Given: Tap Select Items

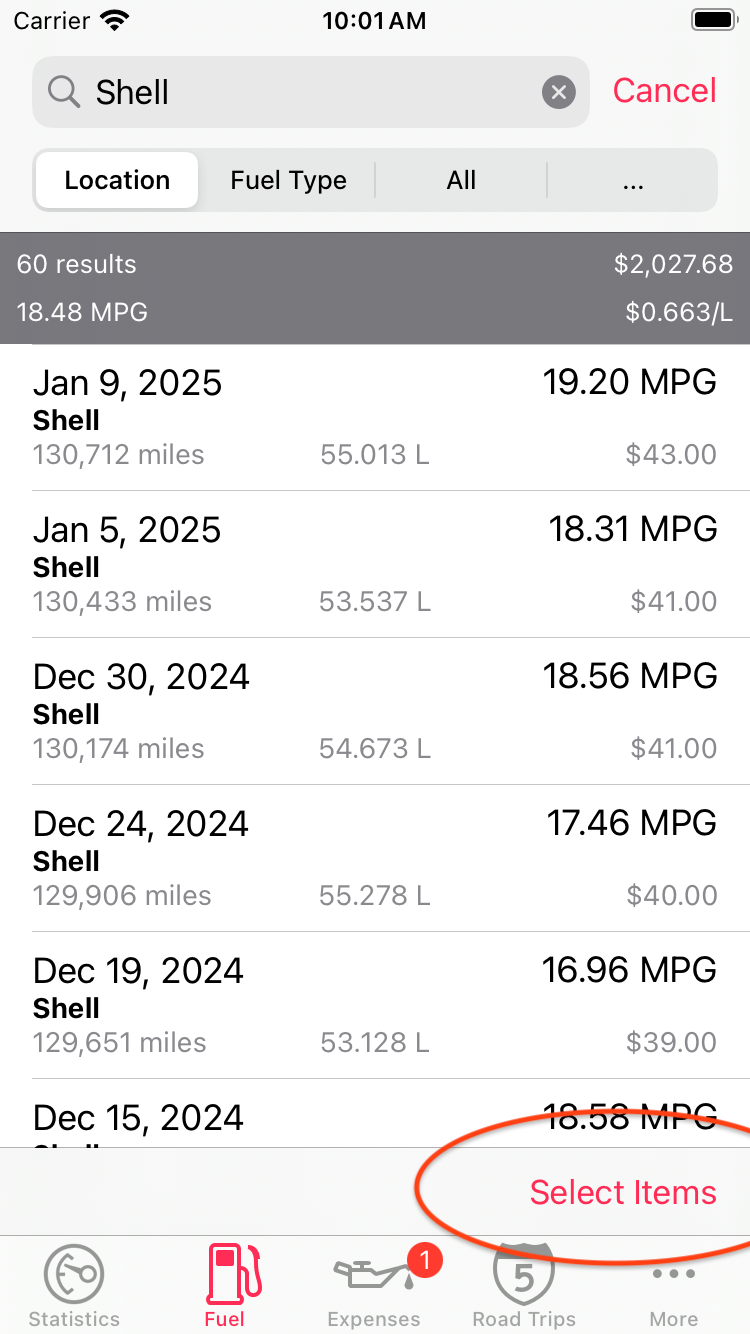Looking at the screenshot, I should click(623, 1192).
